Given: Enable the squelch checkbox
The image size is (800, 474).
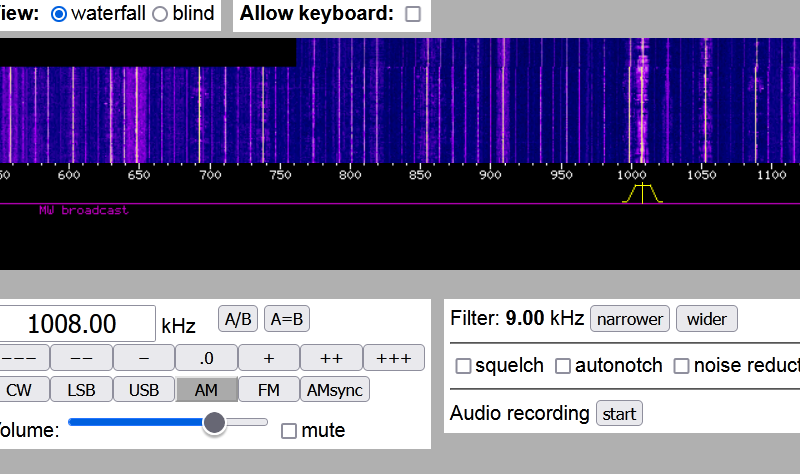Looking at the screenshot, I should click(x=463, y=366).
